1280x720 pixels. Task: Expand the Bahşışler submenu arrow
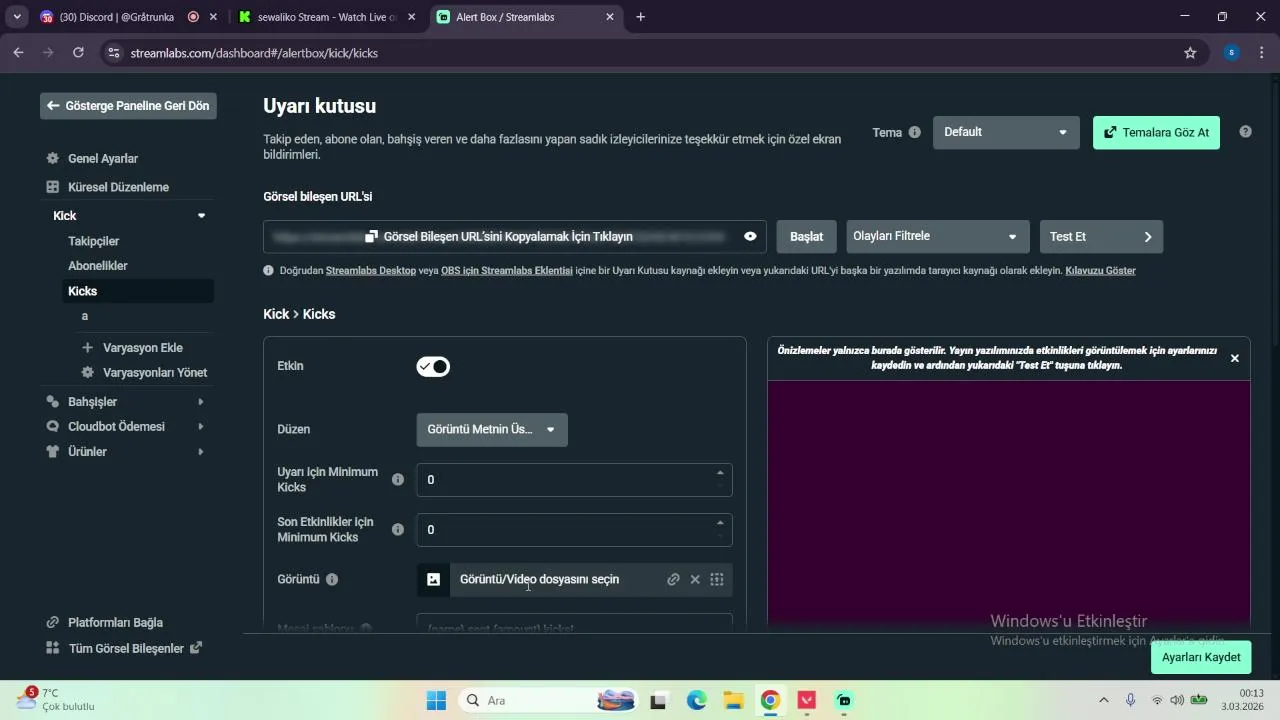[x=201, y=402]
